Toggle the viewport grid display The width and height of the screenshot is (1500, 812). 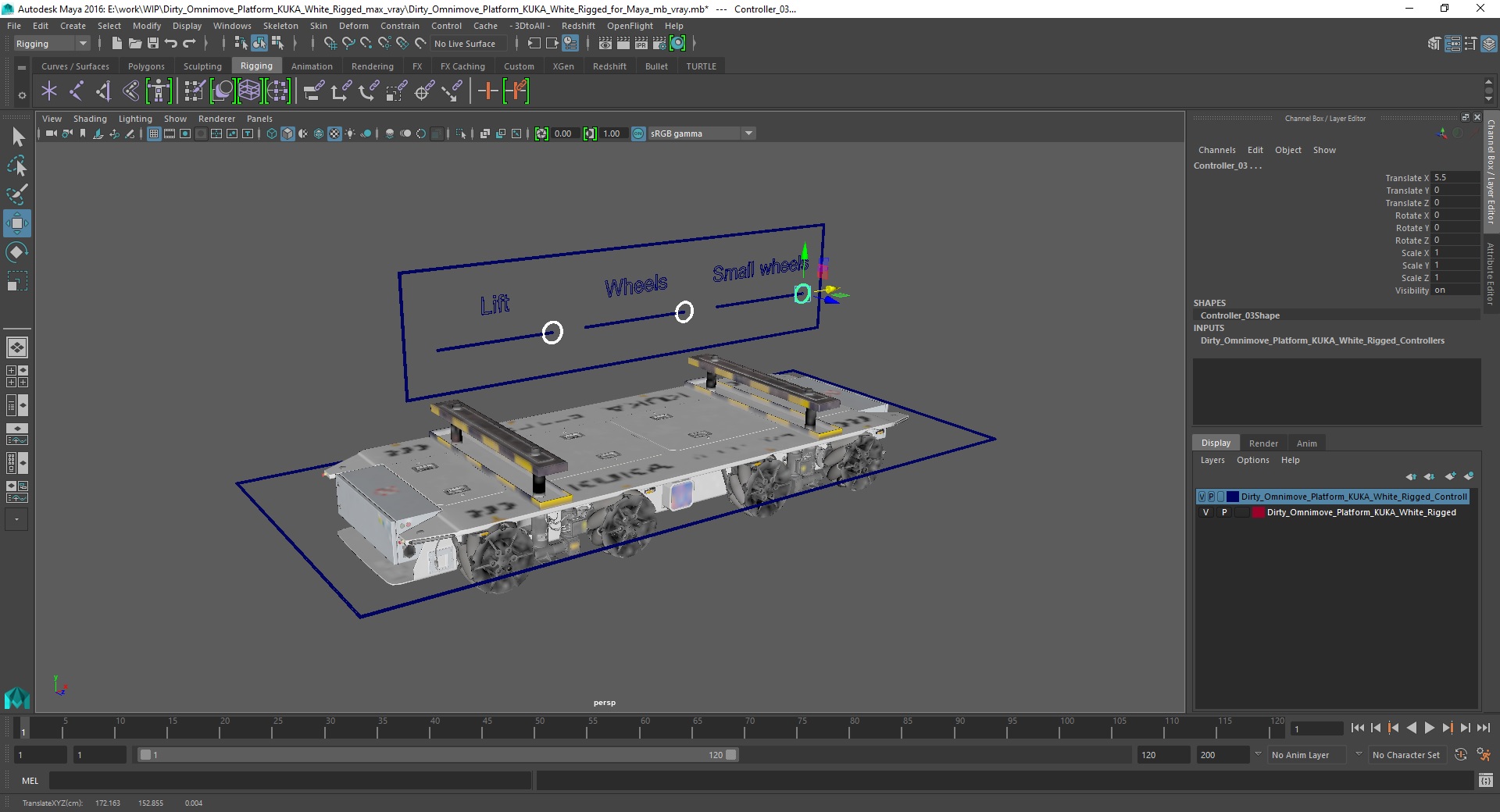(x=154, y=134)
